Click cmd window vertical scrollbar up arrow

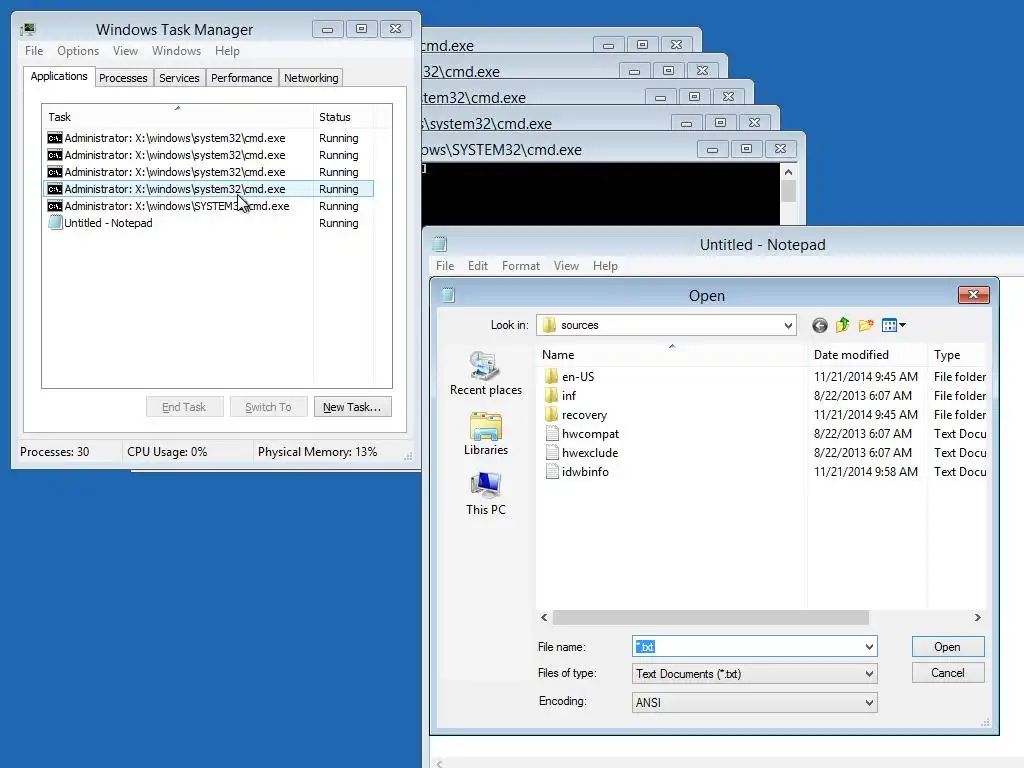tap(788, 172)
